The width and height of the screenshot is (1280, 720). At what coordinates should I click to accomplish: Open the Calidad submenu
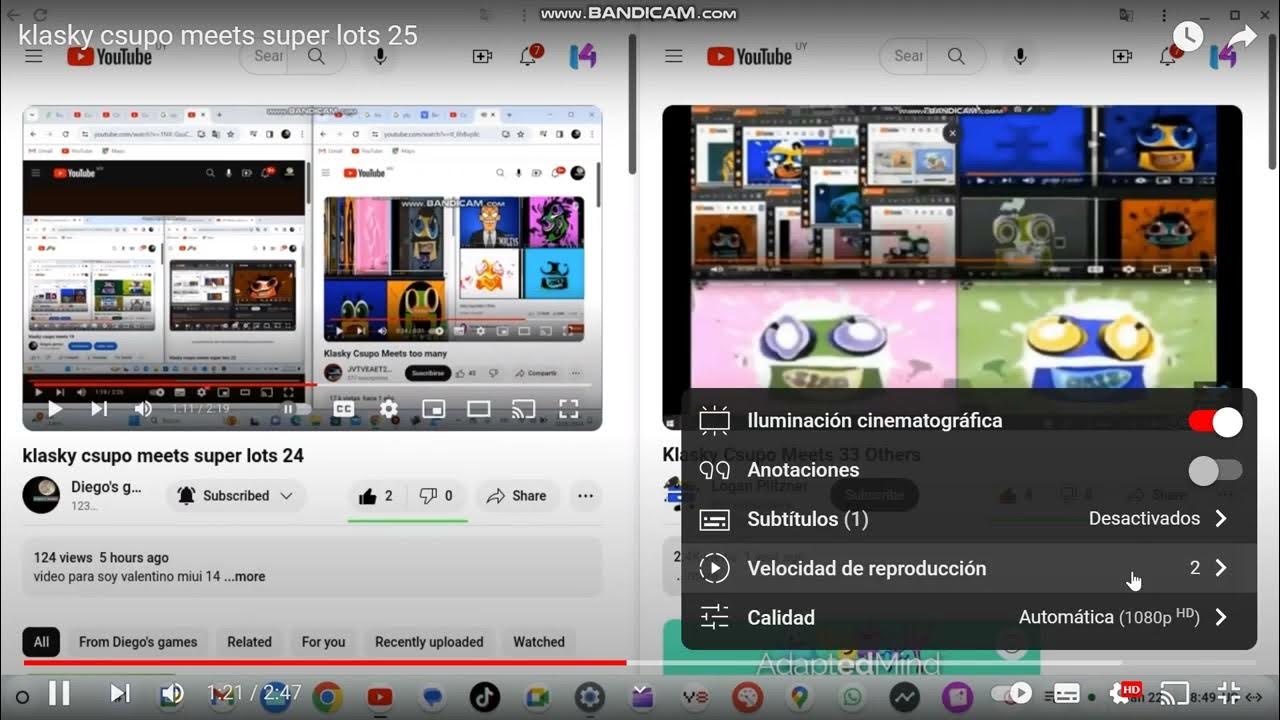tap(968, 617)
